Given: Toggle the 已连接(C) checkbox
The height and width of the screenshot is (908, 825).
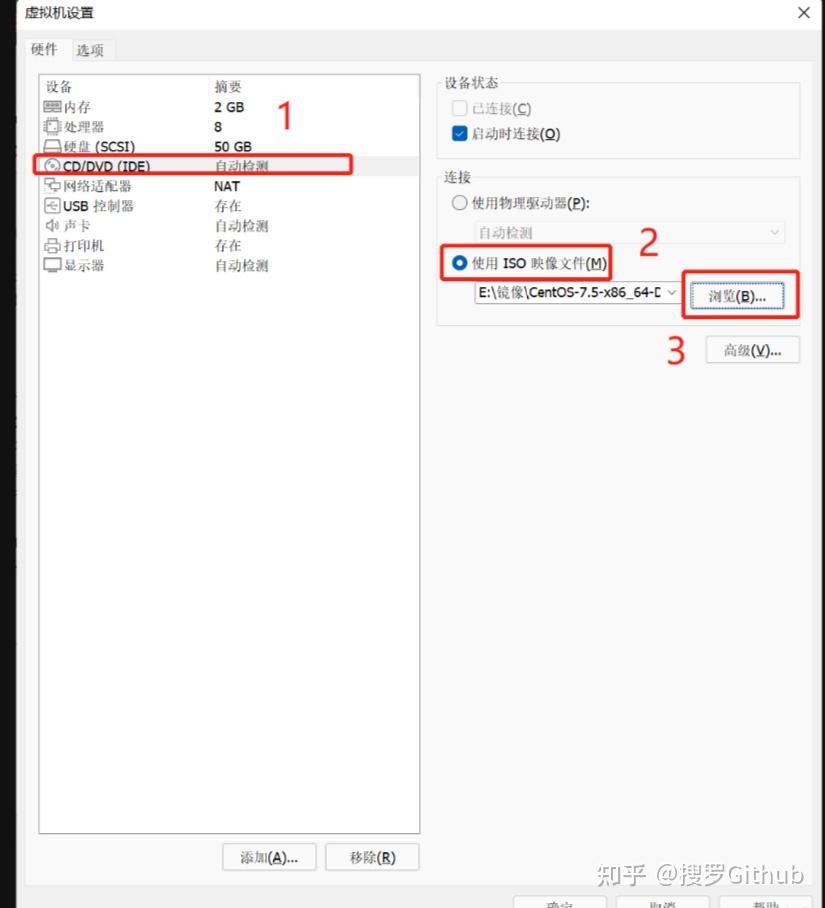Looking at the screenshot, I should [x=459, y=108].
